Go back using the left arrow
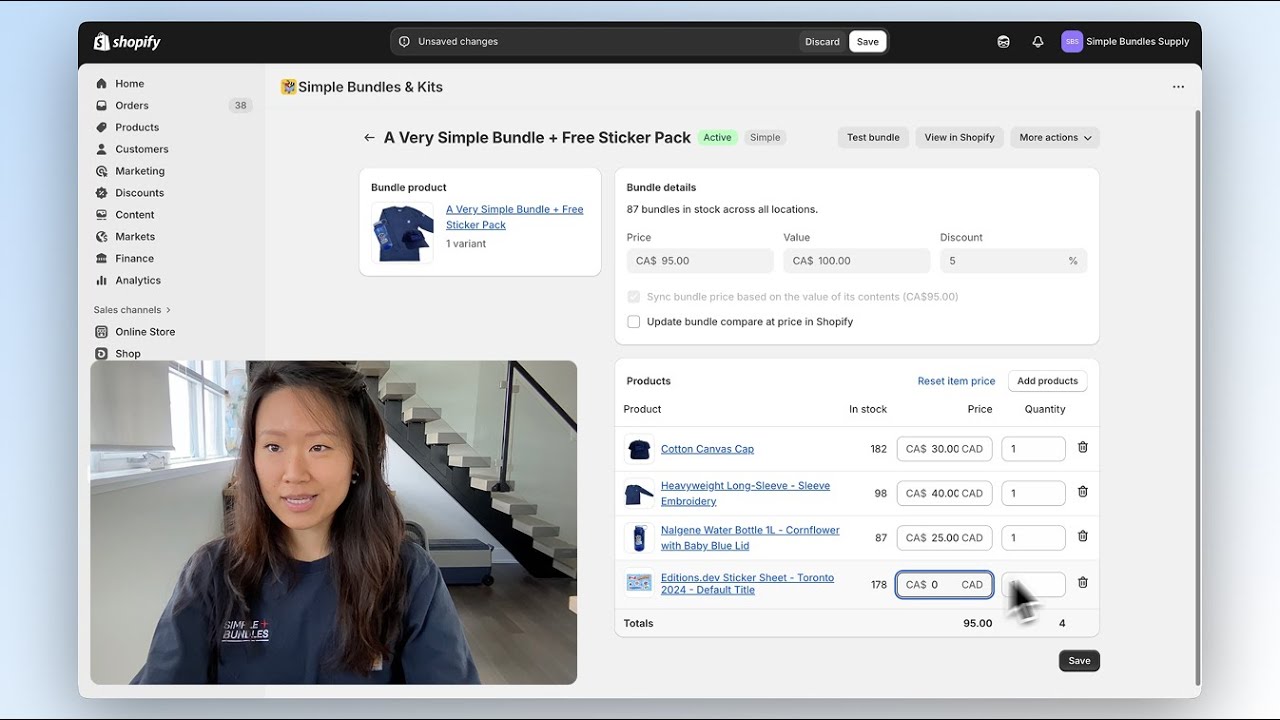The height and width of the screenshot is (720, 1280). click(x=369, y=138)
